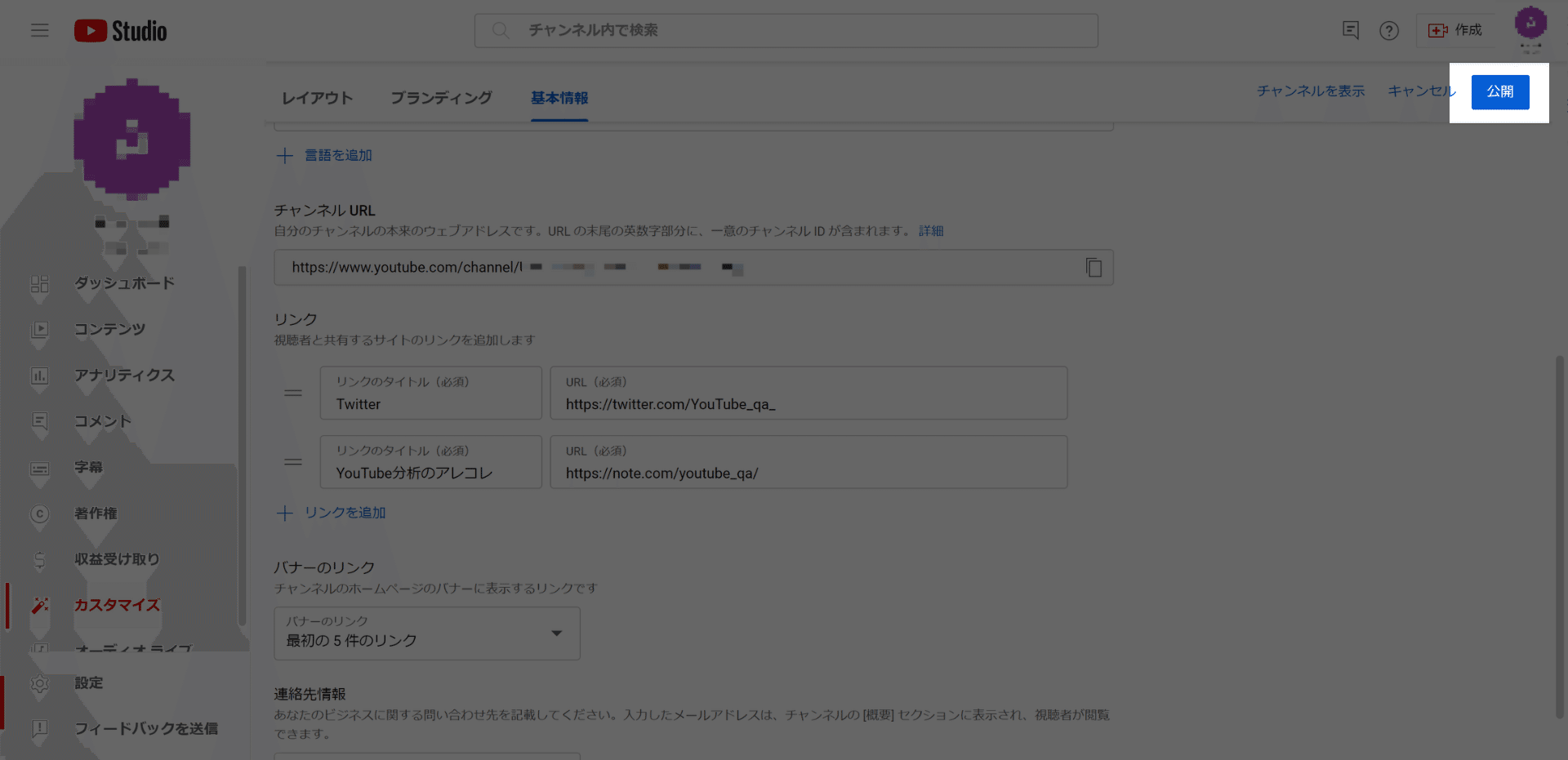Click the large channel avatar in sidebar
The width and height of the screenshot is (1568, 760).
pyautogui.click(x=132, y=139)
